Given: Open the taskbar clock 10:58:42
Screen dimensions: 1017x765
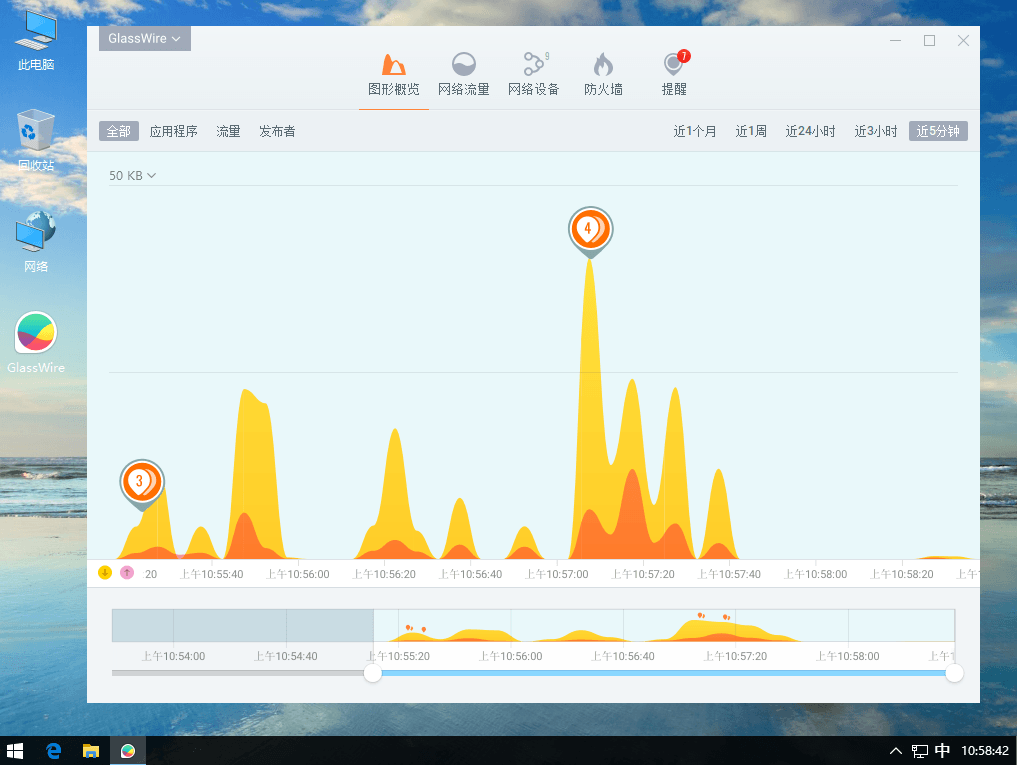Looking at the screenshot, I should click(985, 751).
